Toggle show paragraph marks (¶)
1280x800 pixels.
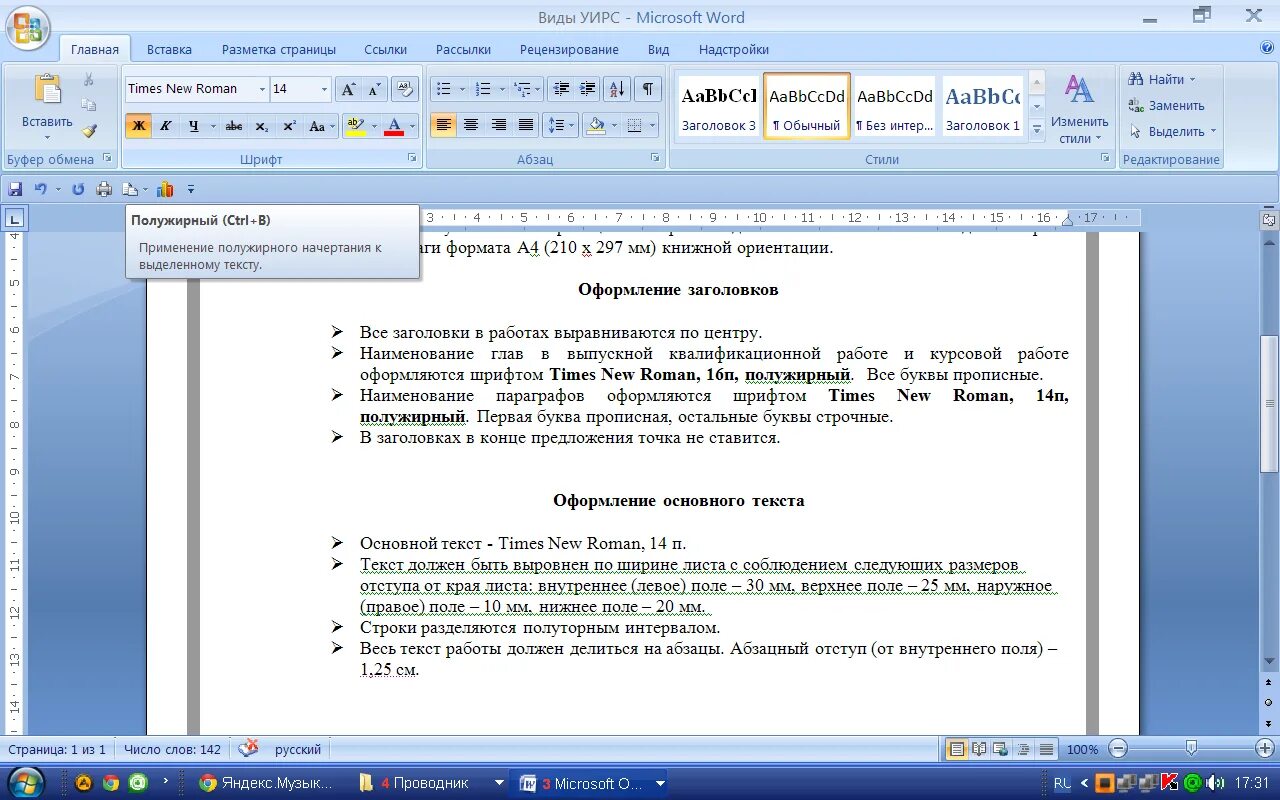point(648,89)
